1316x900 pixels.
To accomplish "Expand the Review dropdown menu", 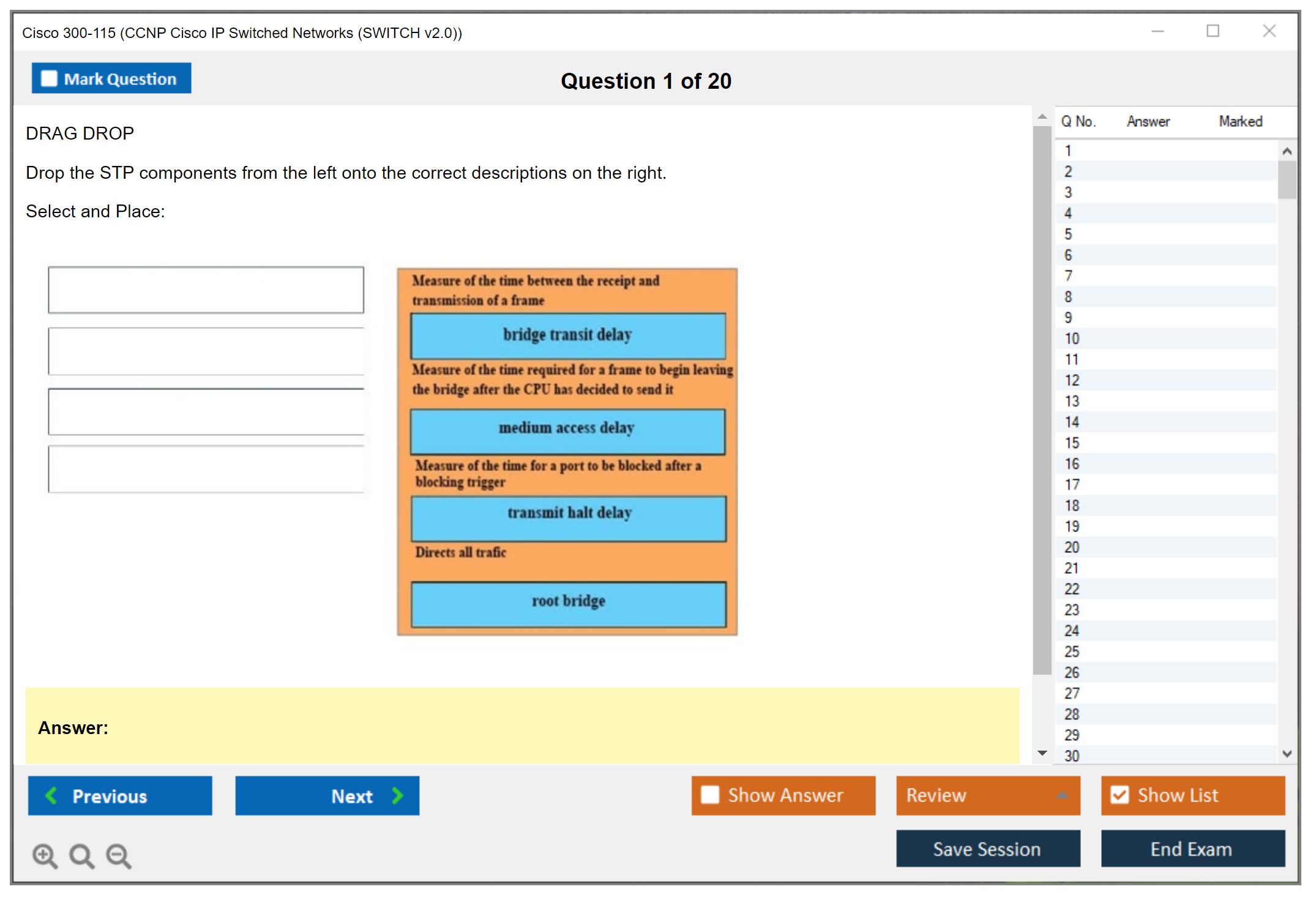I will click(x=1063, y=795).
